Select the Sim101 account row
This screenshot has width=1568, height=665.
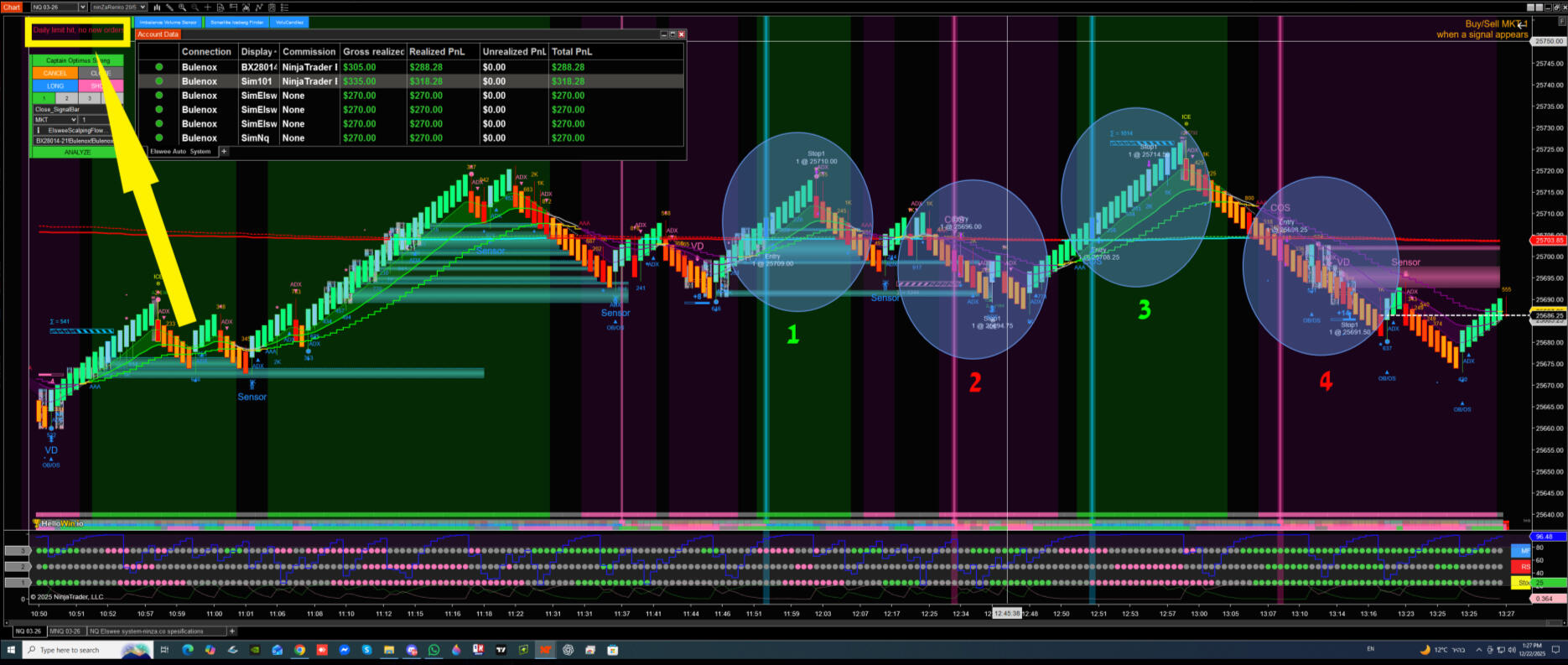(x=257, y=81)
